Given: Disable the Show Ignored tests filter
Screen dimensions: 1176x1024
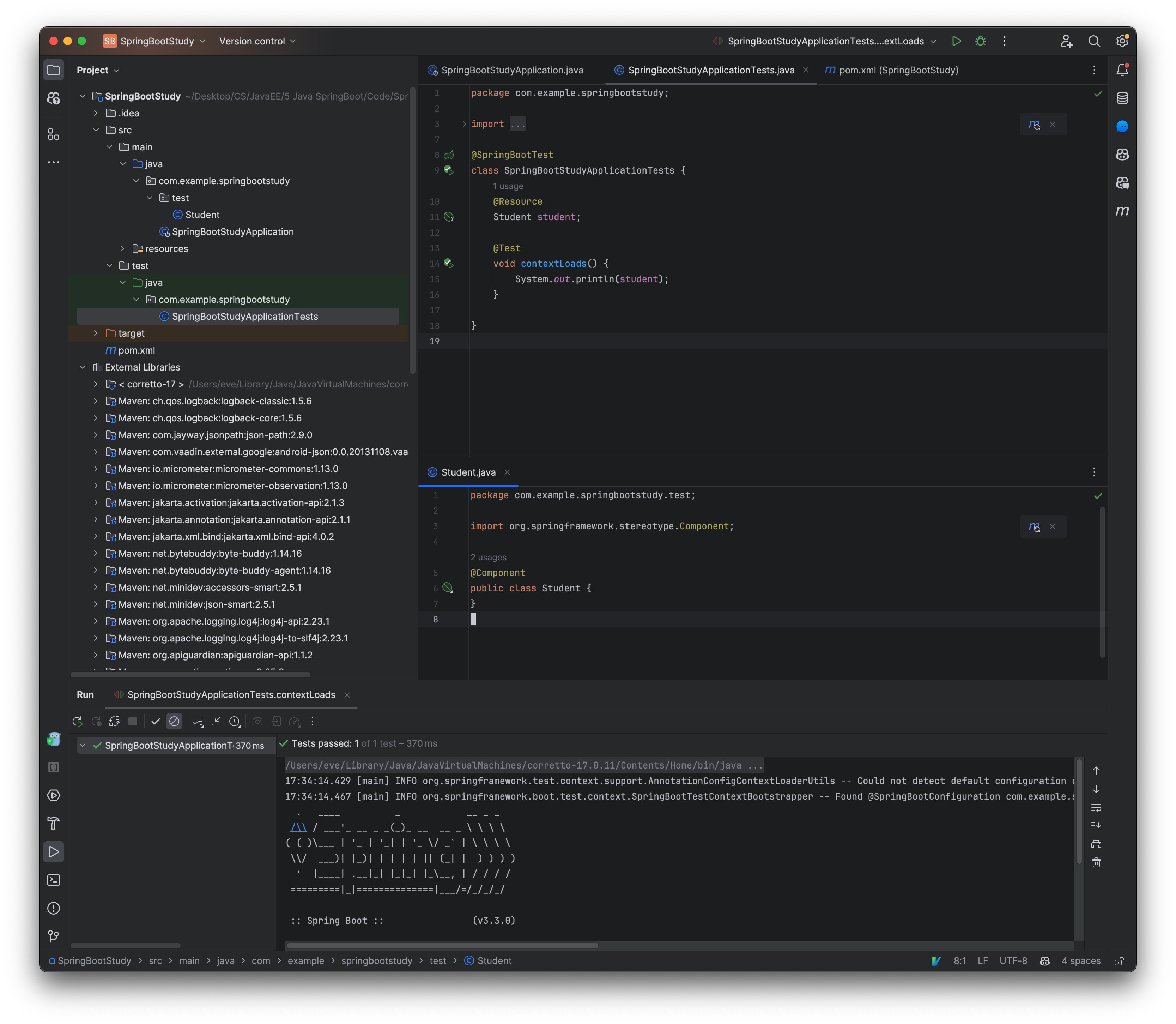Looking at the screenshot, I should [174, 721].
